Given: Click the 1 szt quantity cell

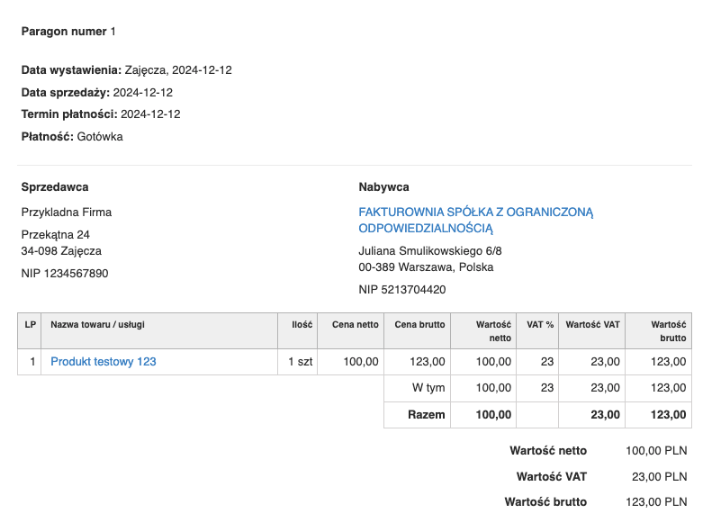Looking at the screenshot, I should 300,361.
